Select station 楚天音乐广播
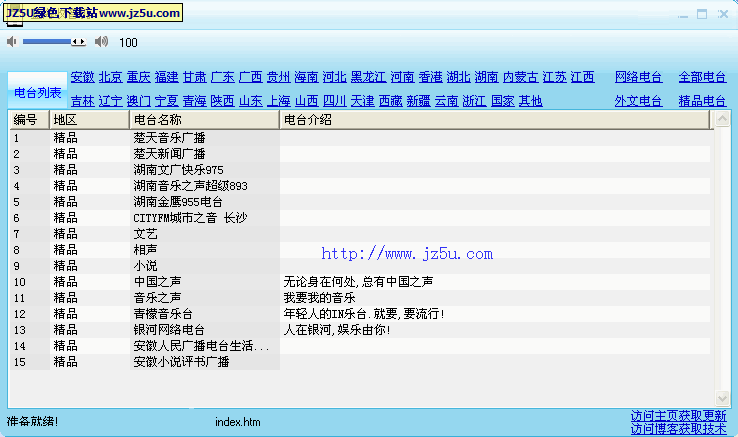 coord(169,138)
